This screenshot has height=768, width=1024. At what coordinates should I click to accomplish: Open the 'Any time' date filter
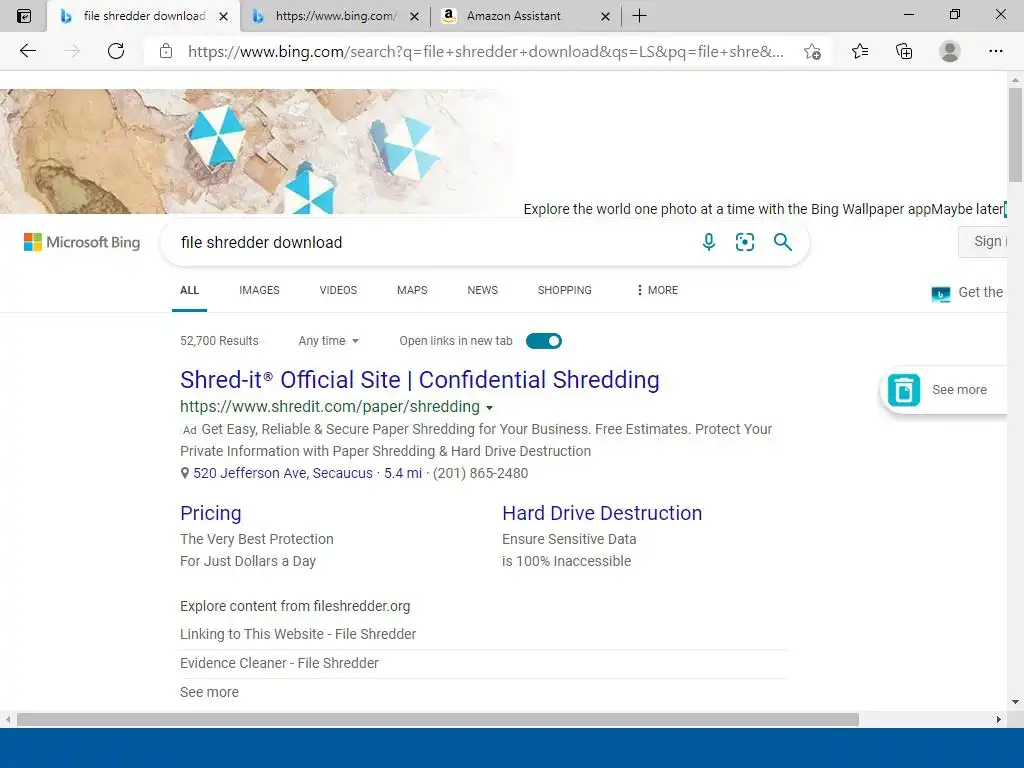pyautogui.click(x=328, y=341)
